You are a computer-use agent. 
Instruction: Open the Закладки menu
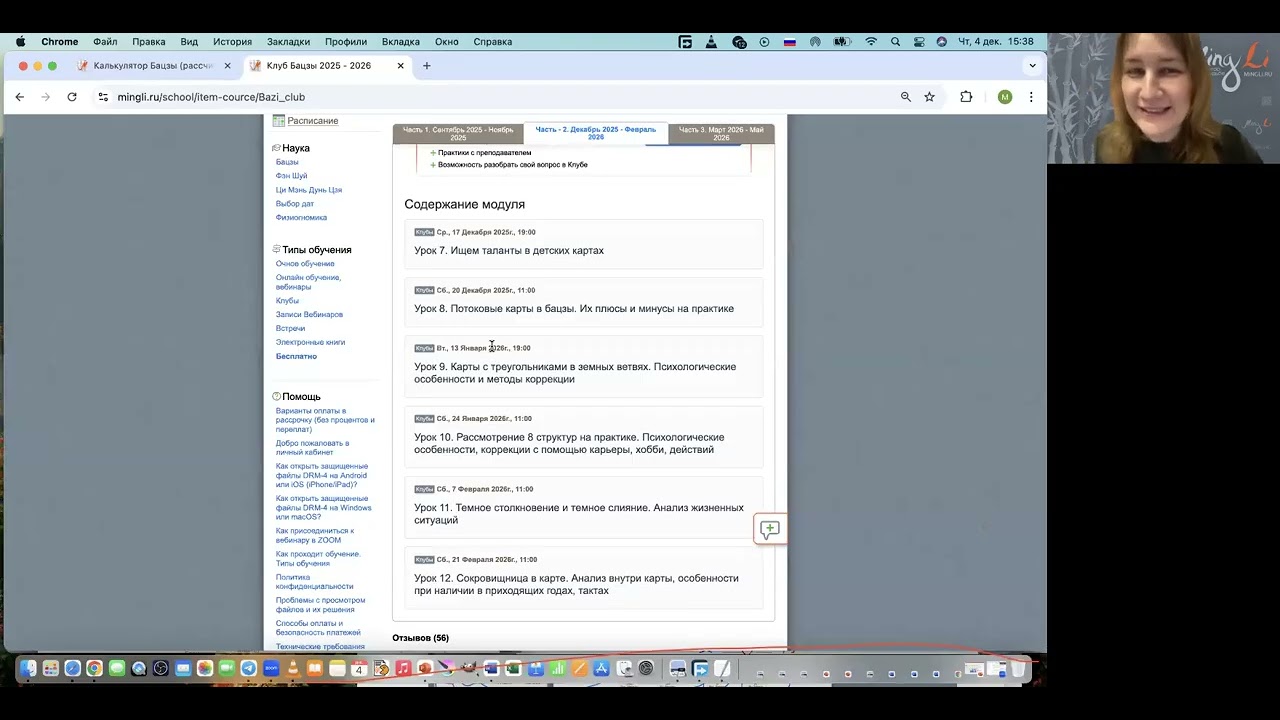pyautogui.click(x=288, y=42)
